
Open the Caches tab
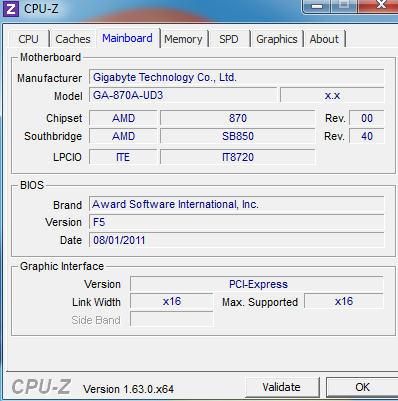[73, 39]
